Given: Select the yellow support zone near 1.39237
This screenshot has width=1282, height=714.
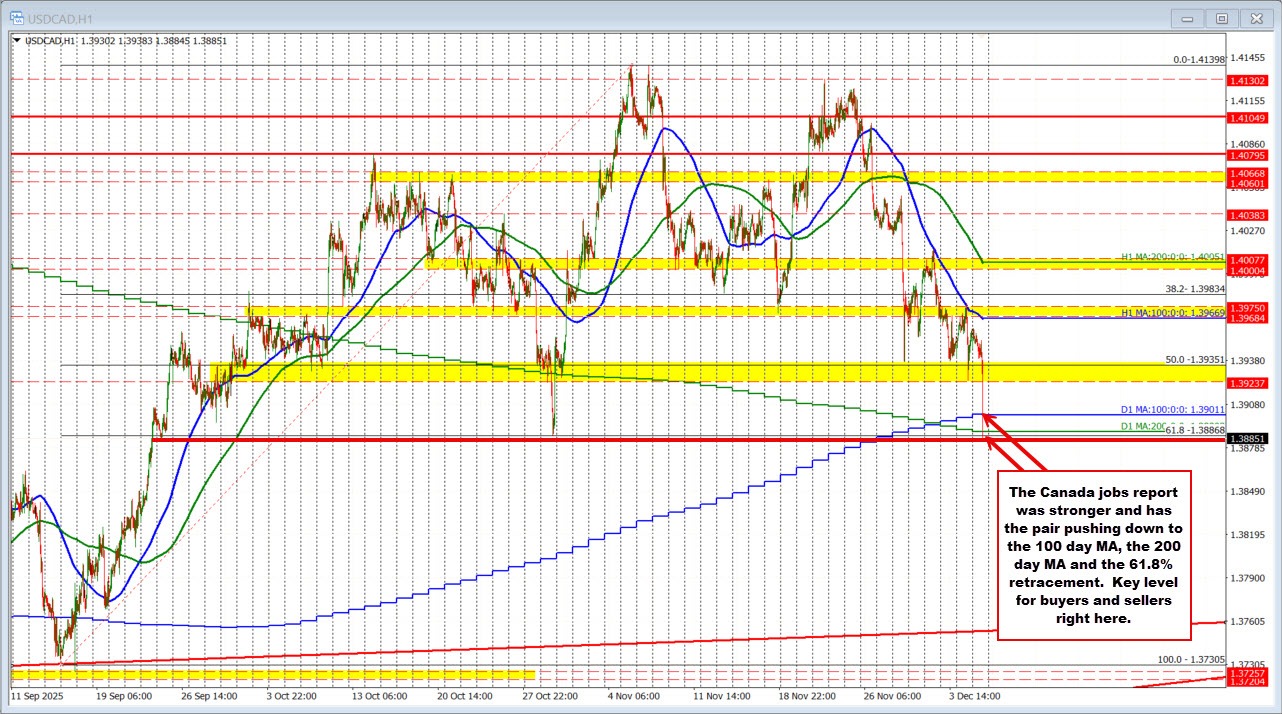Looking at the screenshot, I should [700, 374].
